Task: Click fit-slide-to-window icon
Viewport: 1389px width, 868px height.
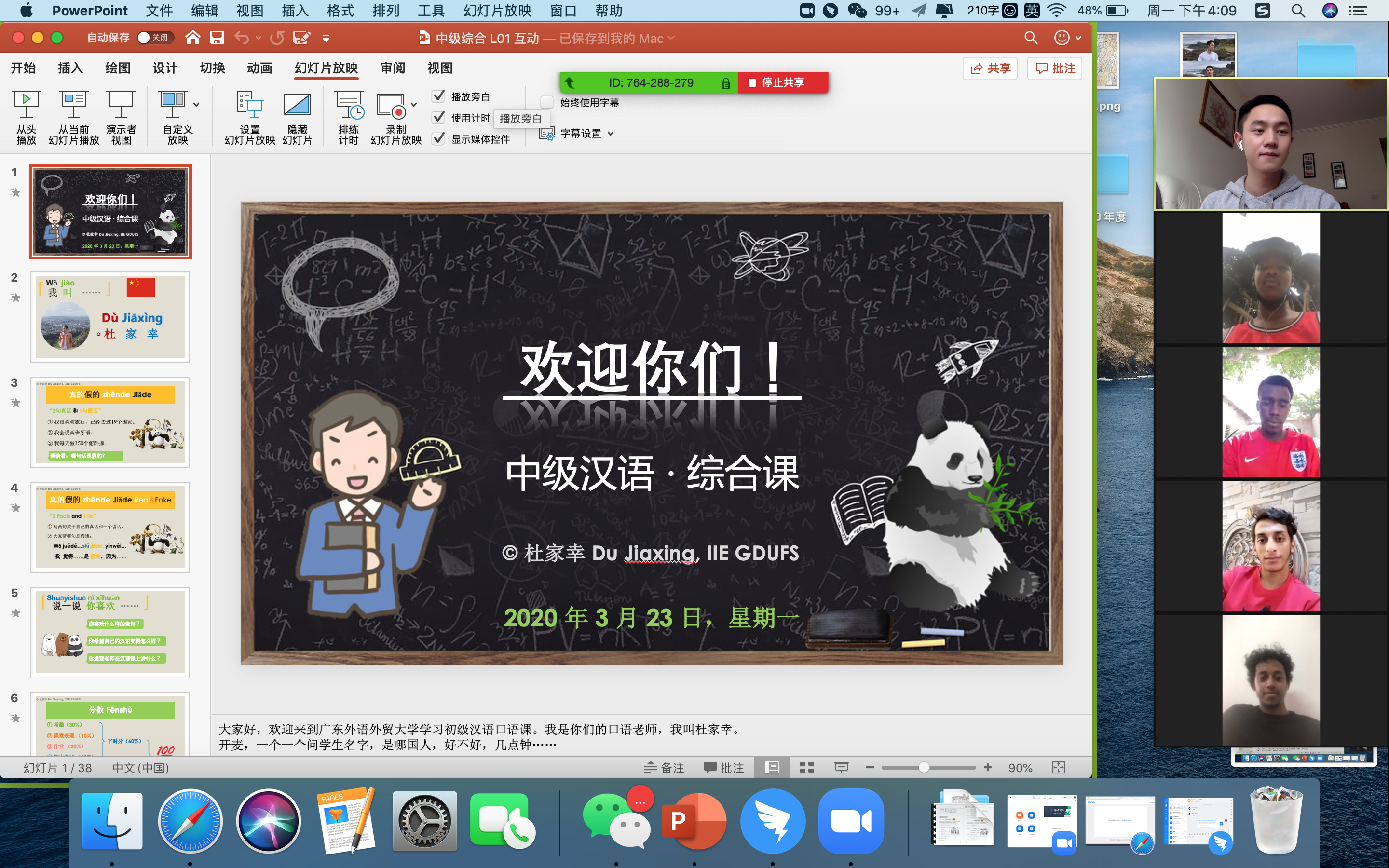Action: [x=1059, y=768]
